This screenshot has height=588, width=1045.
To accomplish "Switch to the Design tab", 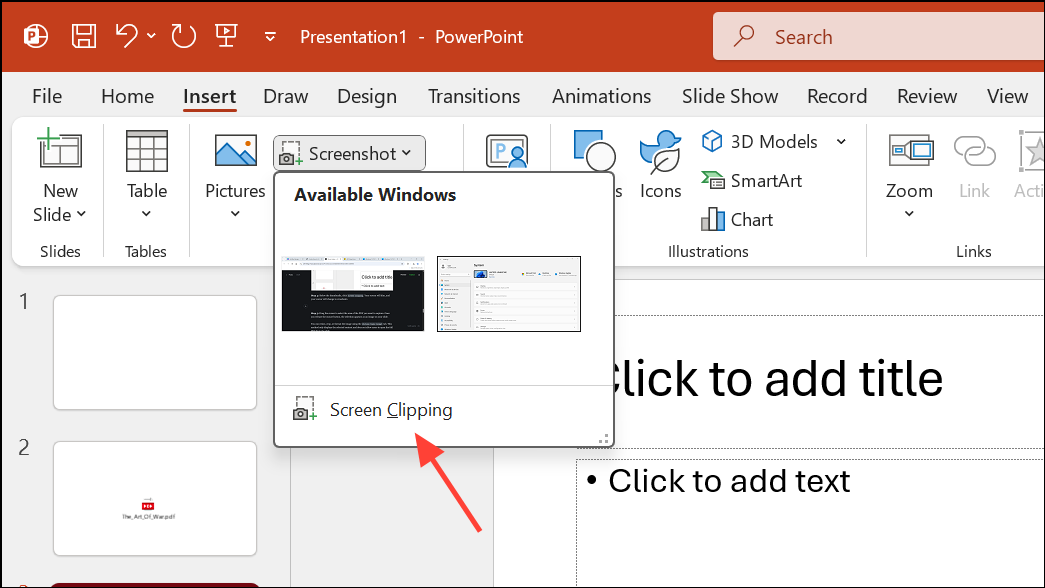I will pos(367,96).
